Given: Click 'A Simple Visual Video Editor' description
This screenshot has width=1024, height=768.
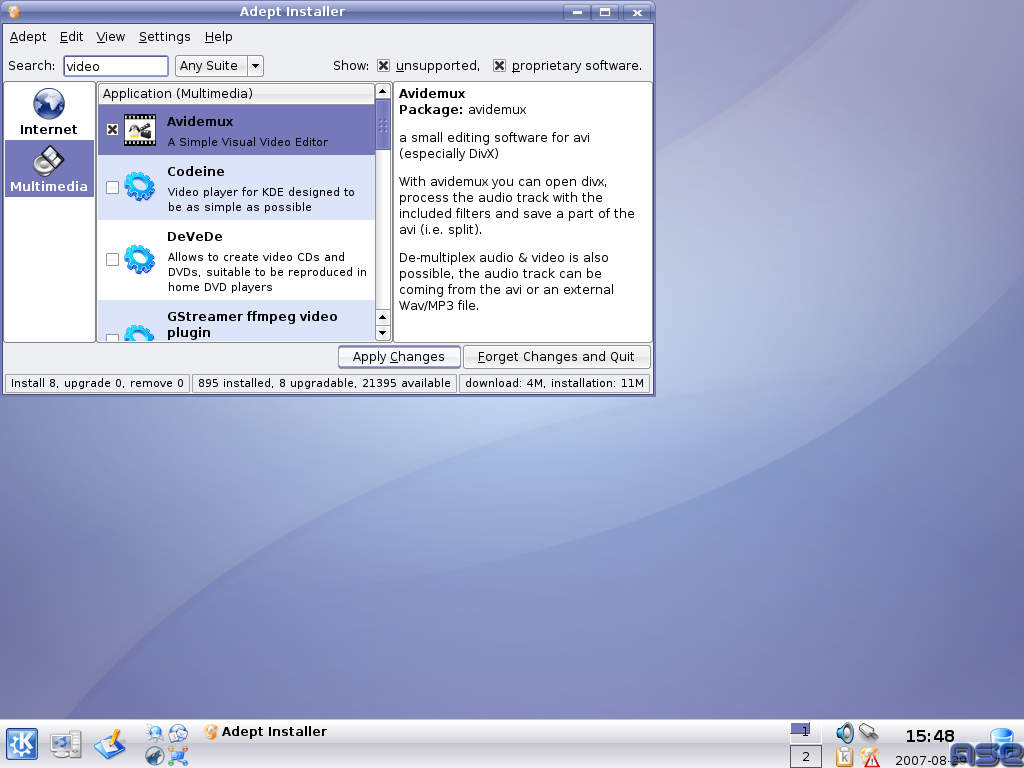Looking at the screenshot, I should (248, 142).
